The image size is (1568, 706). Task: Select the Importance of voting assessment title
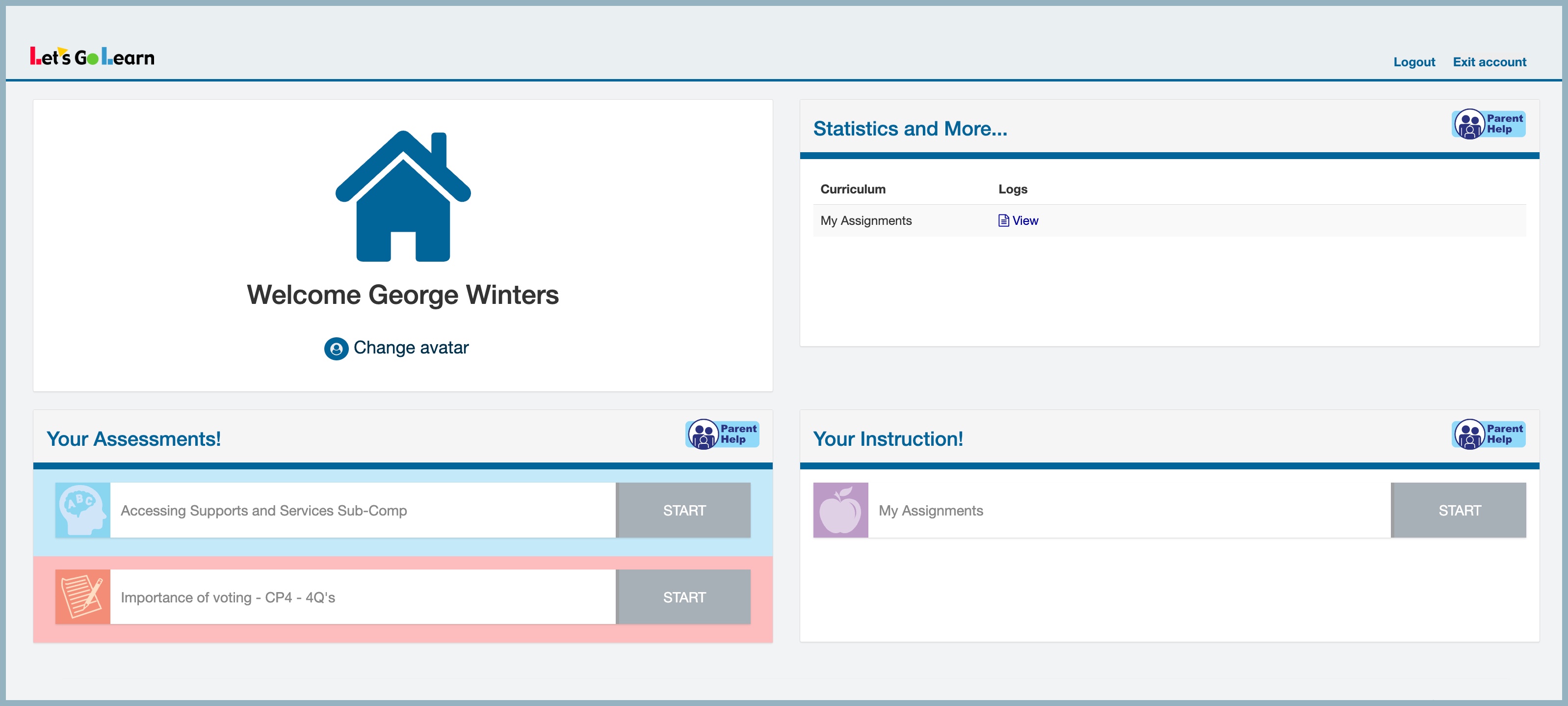[x=228, y=597]
